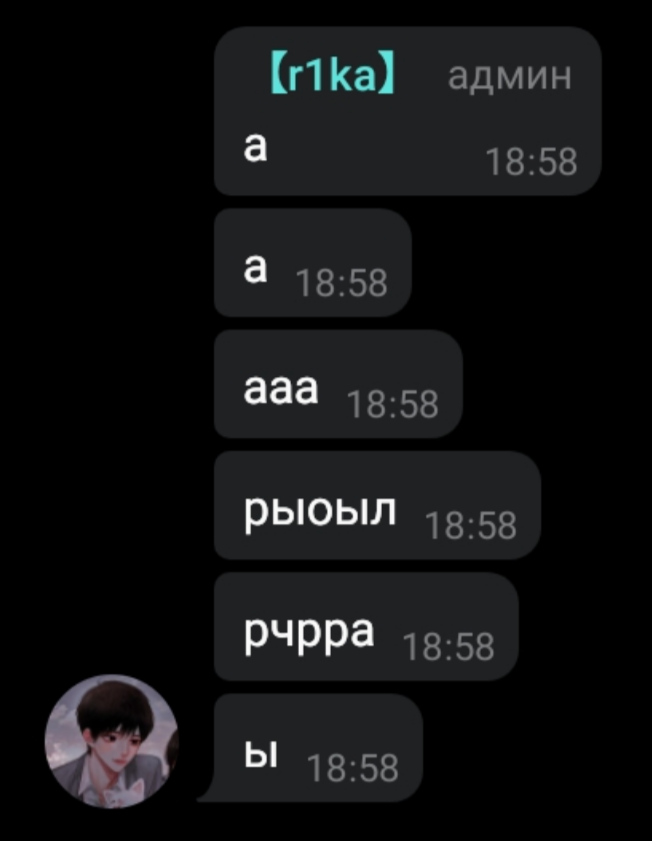Click the timestamp beside second 'а' message
This screenshot has height=841, width=652.
tap(341, 283)
